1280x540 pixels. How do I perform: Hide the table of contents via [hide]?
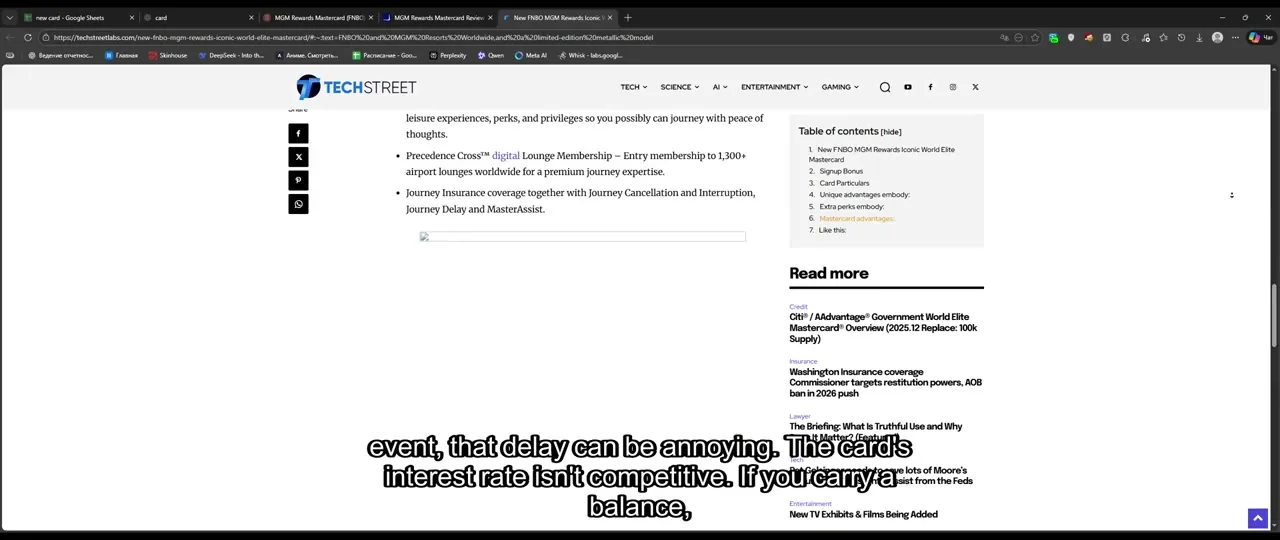(x=891, y=131)
